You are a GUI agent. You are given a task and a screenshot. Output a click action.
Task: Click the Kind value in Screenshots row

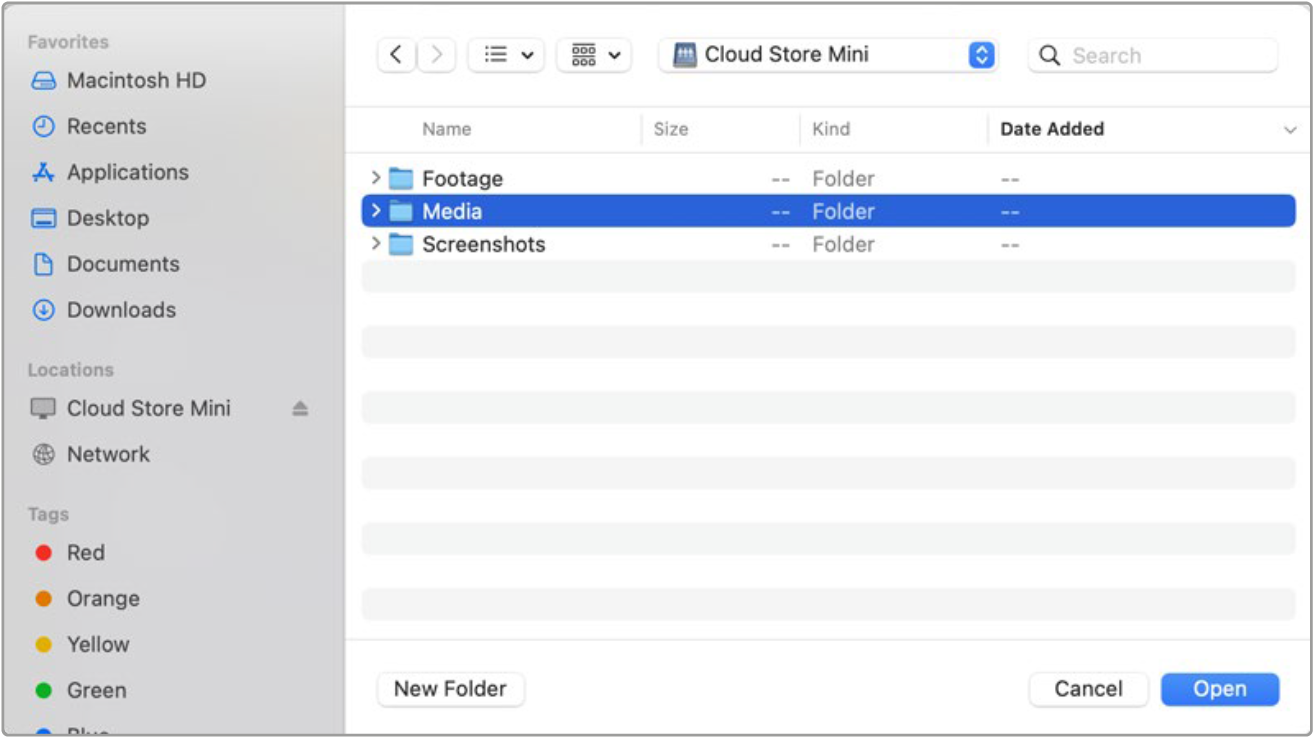coord(843,245)
